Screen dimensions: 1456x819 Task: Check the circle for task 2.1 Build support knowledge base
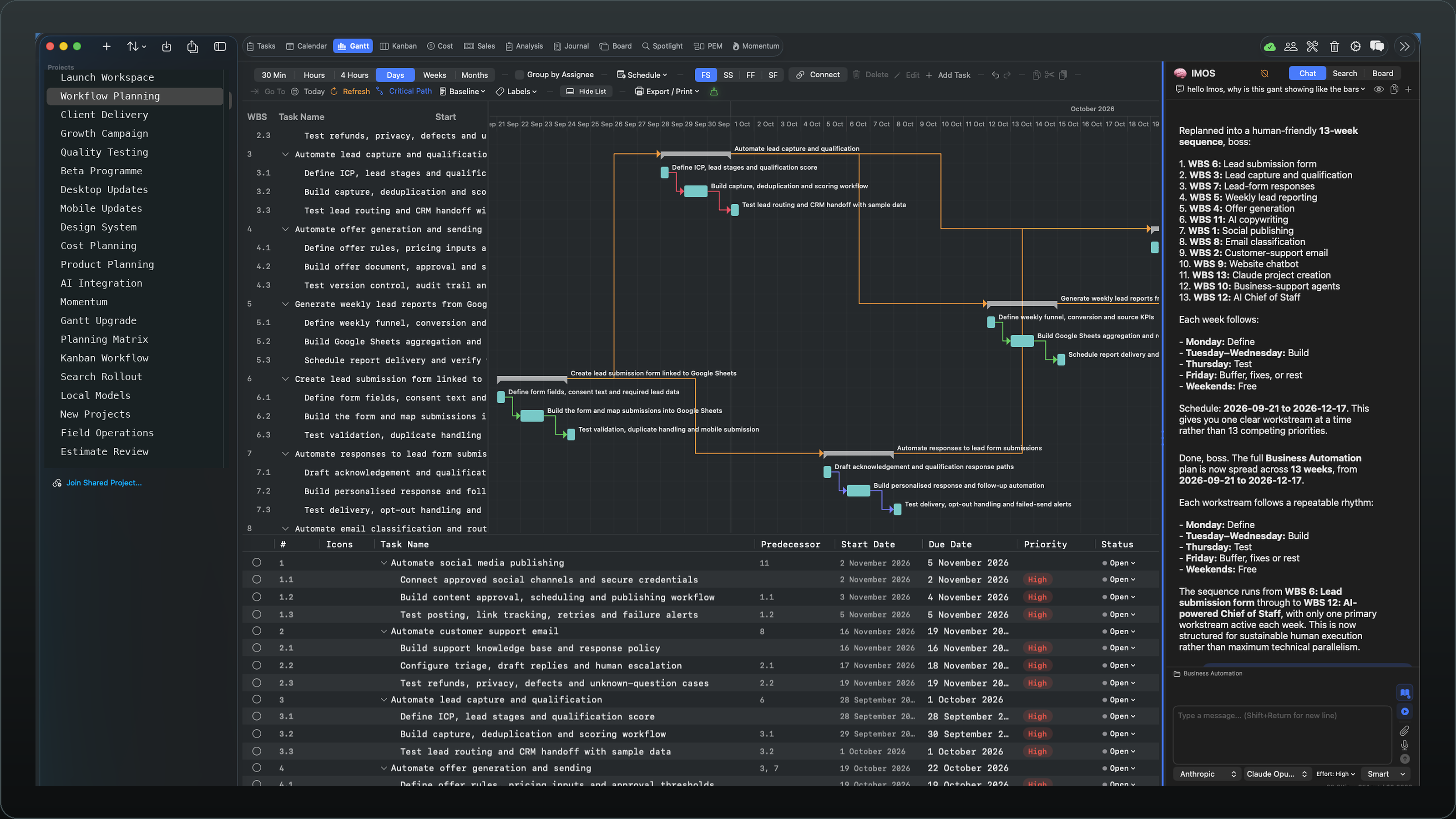tap(257, 648)
